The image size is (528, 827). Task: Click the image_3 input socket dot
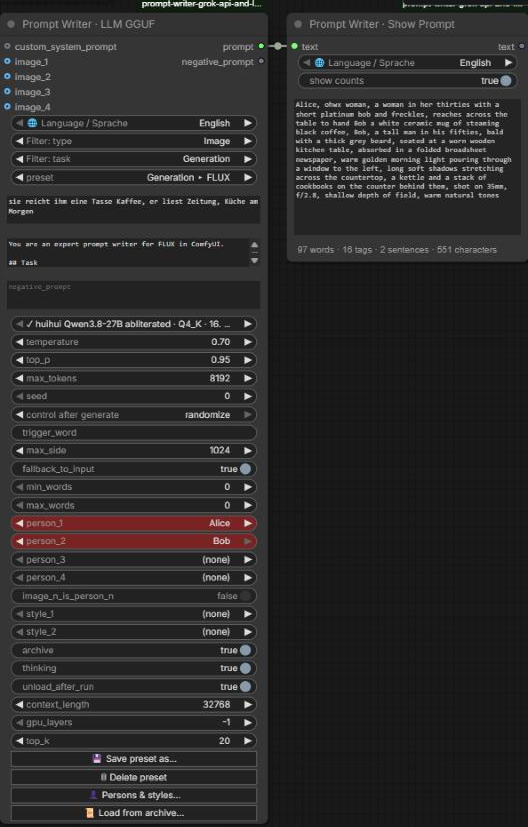tap(7, 91)
